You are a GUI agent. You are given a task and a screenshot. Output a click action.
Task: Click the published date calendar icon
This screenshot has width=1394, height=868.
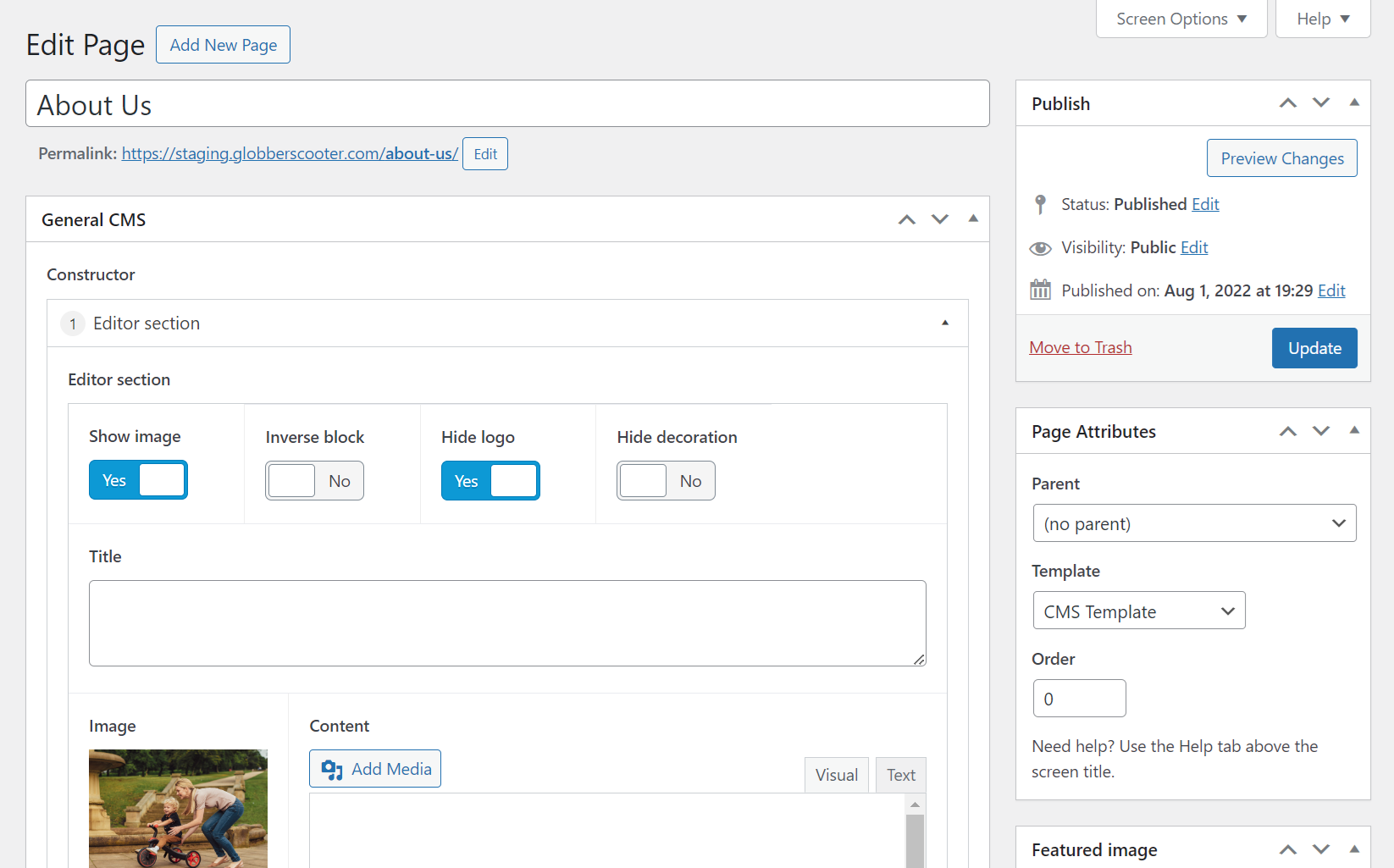pos(1040,290)
